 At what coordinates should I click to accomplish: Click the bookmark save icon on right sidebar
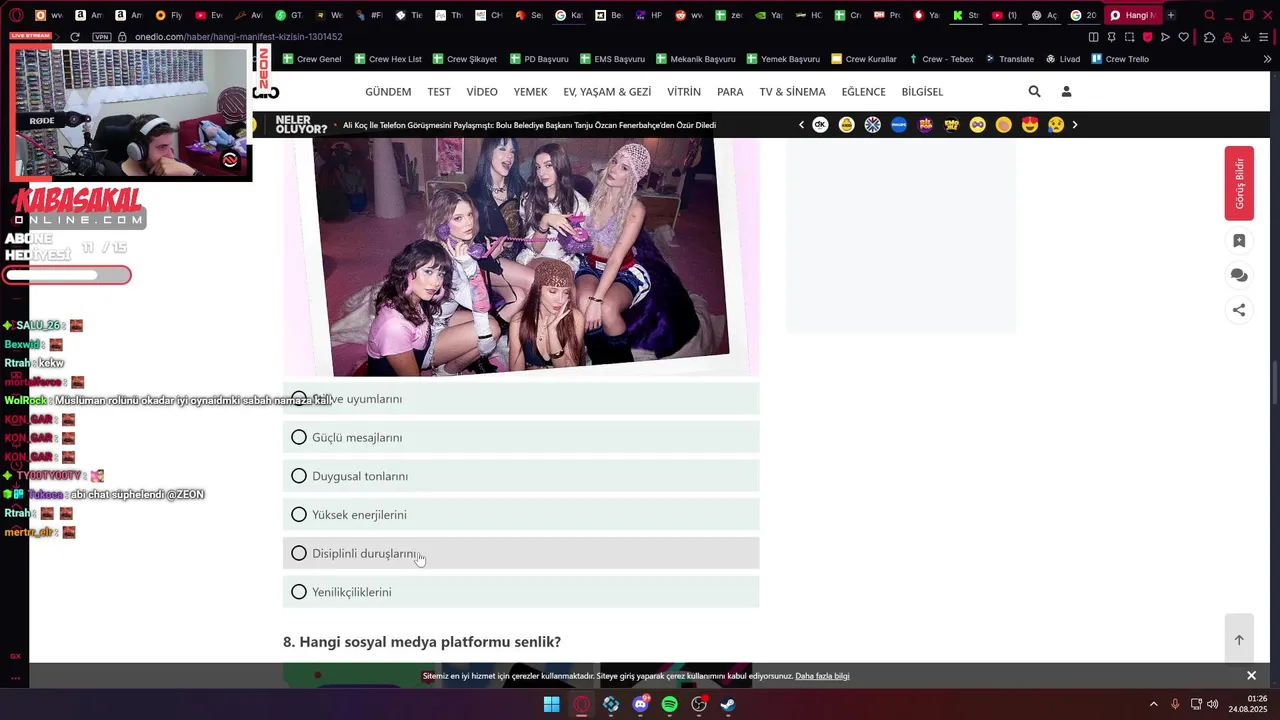(1239, 241)
